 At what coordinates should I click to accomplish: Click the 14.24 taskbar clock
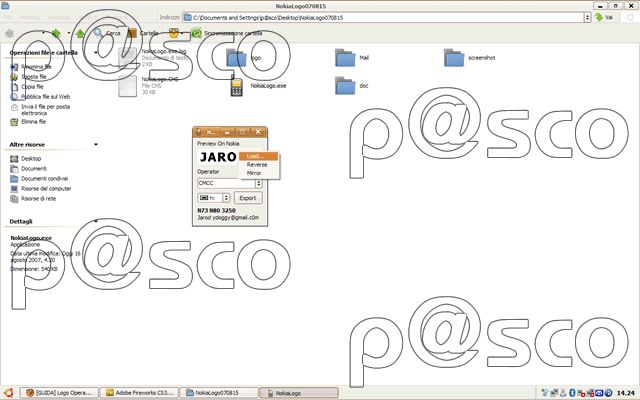625,393
